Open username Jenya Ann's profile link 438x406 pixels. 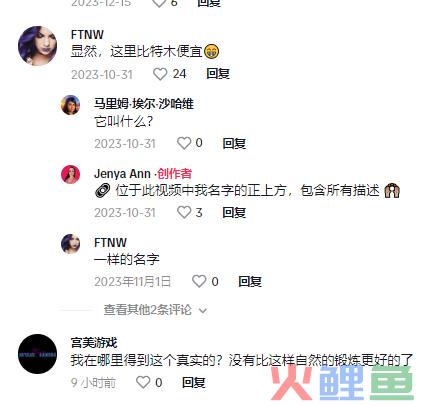pyautogui.click(x=122, y=174)
